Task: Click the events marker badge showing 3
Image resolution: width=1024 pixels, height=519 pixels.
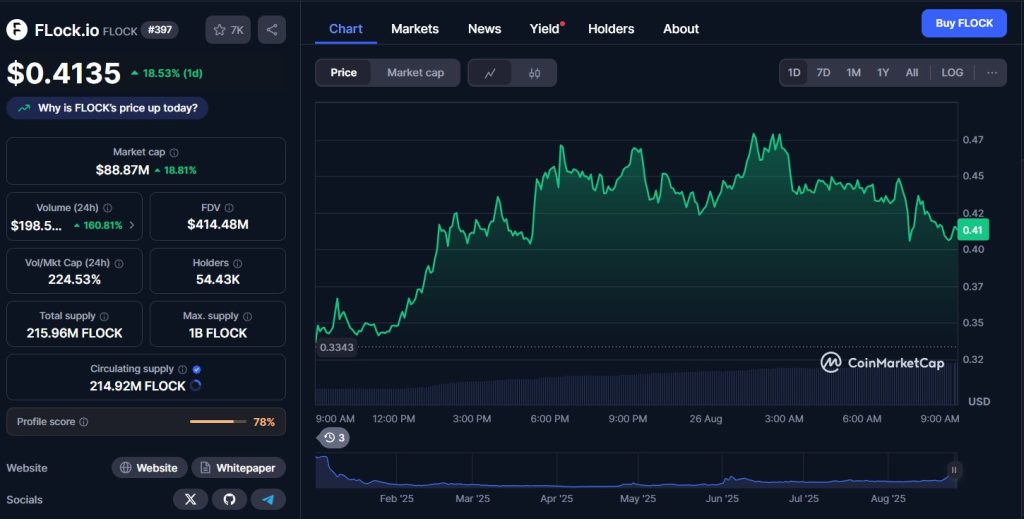Action: coord(333,438)
